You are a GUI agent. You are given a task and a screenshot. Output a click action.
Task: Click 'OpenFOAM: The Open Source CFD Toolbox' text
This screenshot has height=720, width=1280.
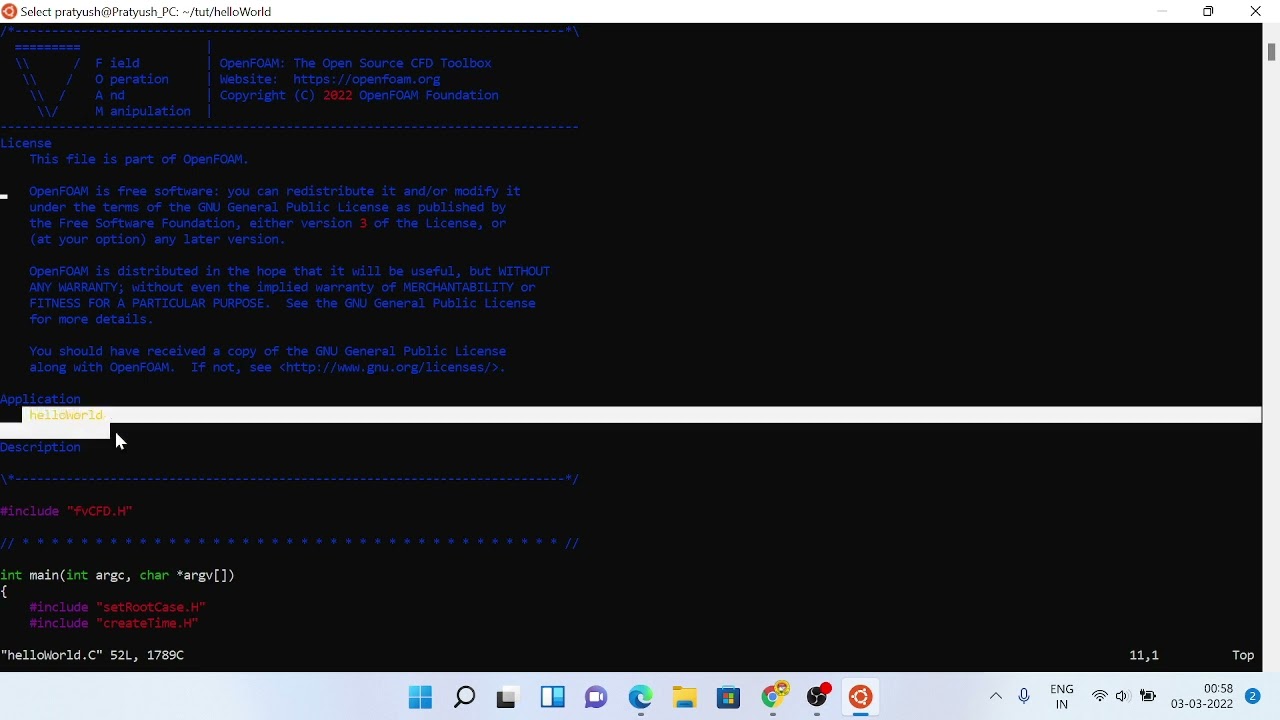pyautogui.click(x=355, y=63)
